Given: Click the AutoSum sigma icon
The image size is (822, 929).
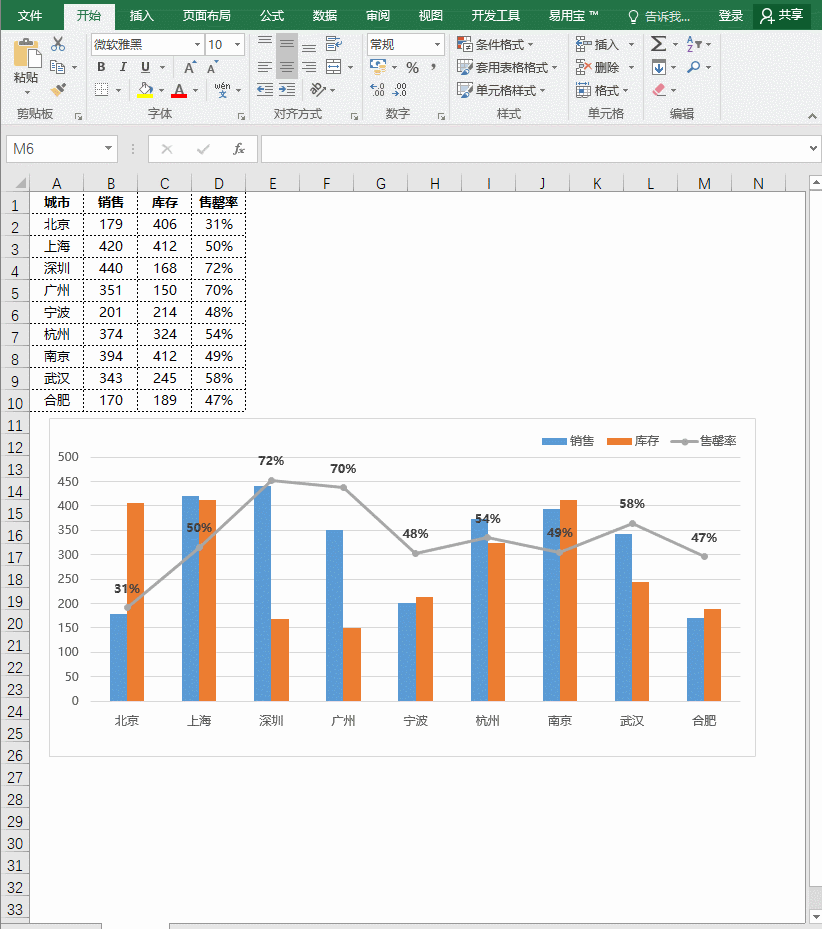Looking at the screenshot, I should point(658,44).
